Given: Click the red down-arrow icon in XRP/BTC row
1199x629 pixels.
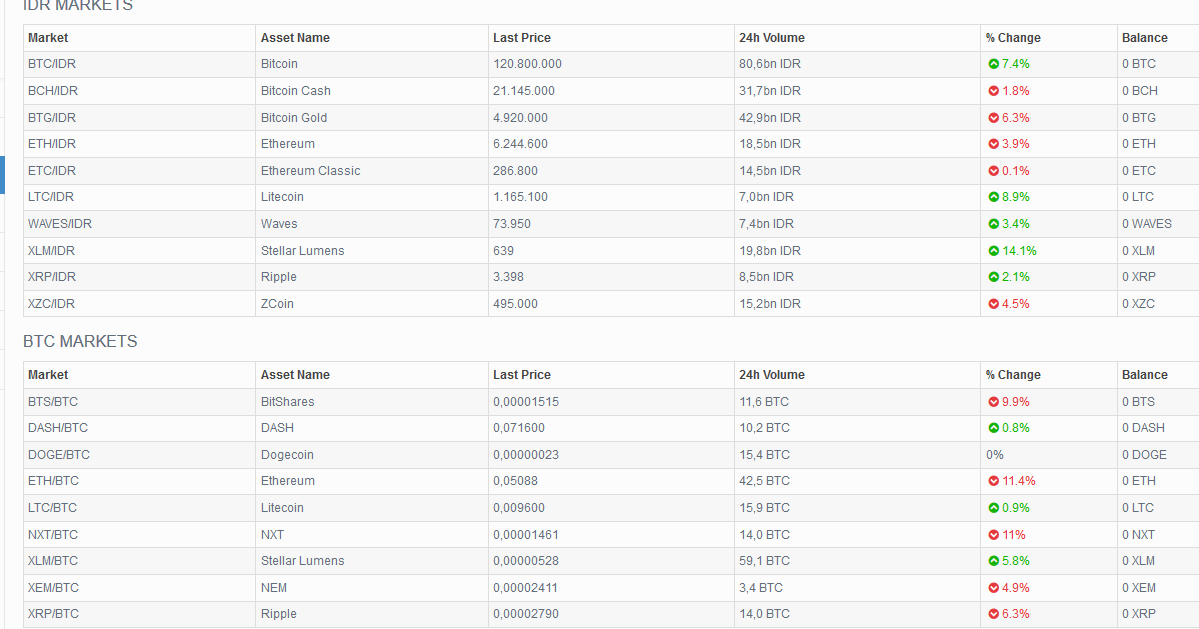Looking at the screenshot, I should point(993,614).
